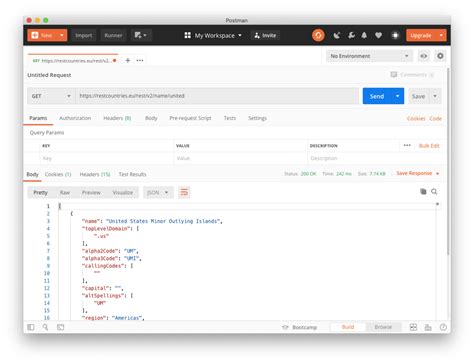Click the environment quick look eye icon
Screen dimensions: 474x364
pyautogui.click(x=424, y=56)
